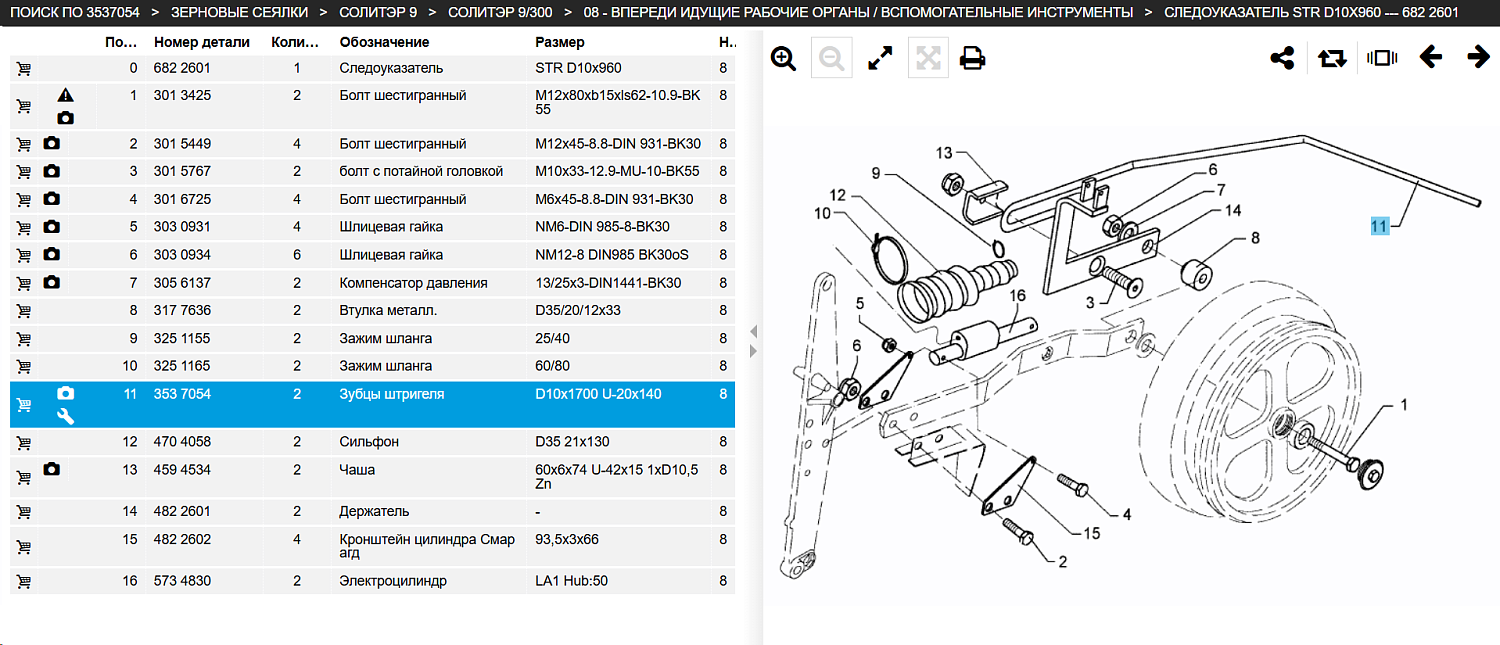Go to previous diagram arrow

(x=1431, y=57)
